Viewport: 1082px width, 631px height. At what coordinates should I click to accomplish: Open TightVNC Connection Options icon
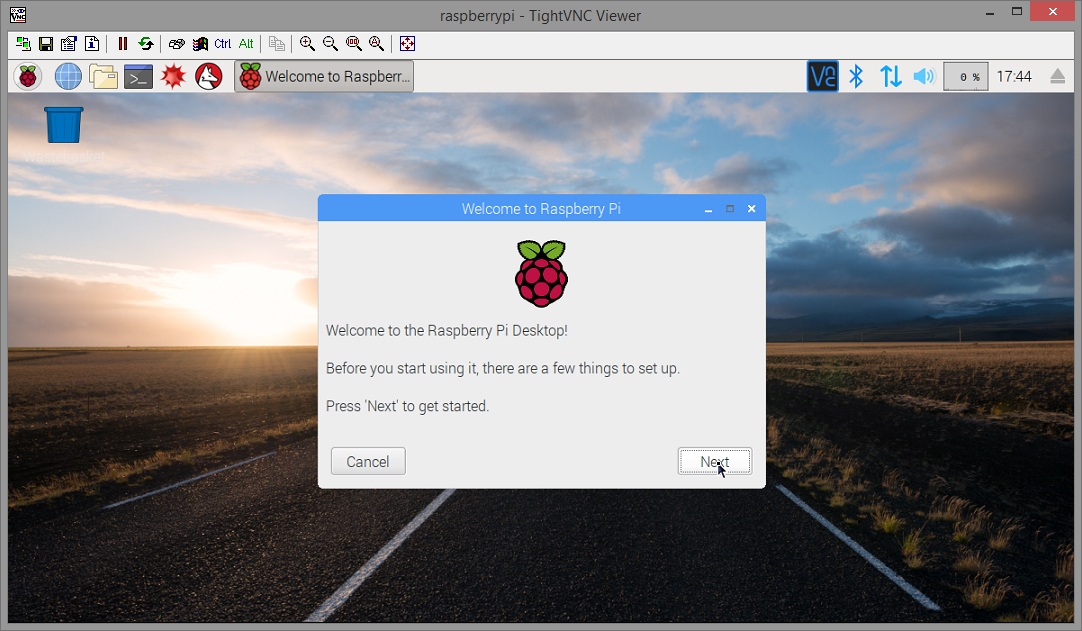[x=68, y=44]
